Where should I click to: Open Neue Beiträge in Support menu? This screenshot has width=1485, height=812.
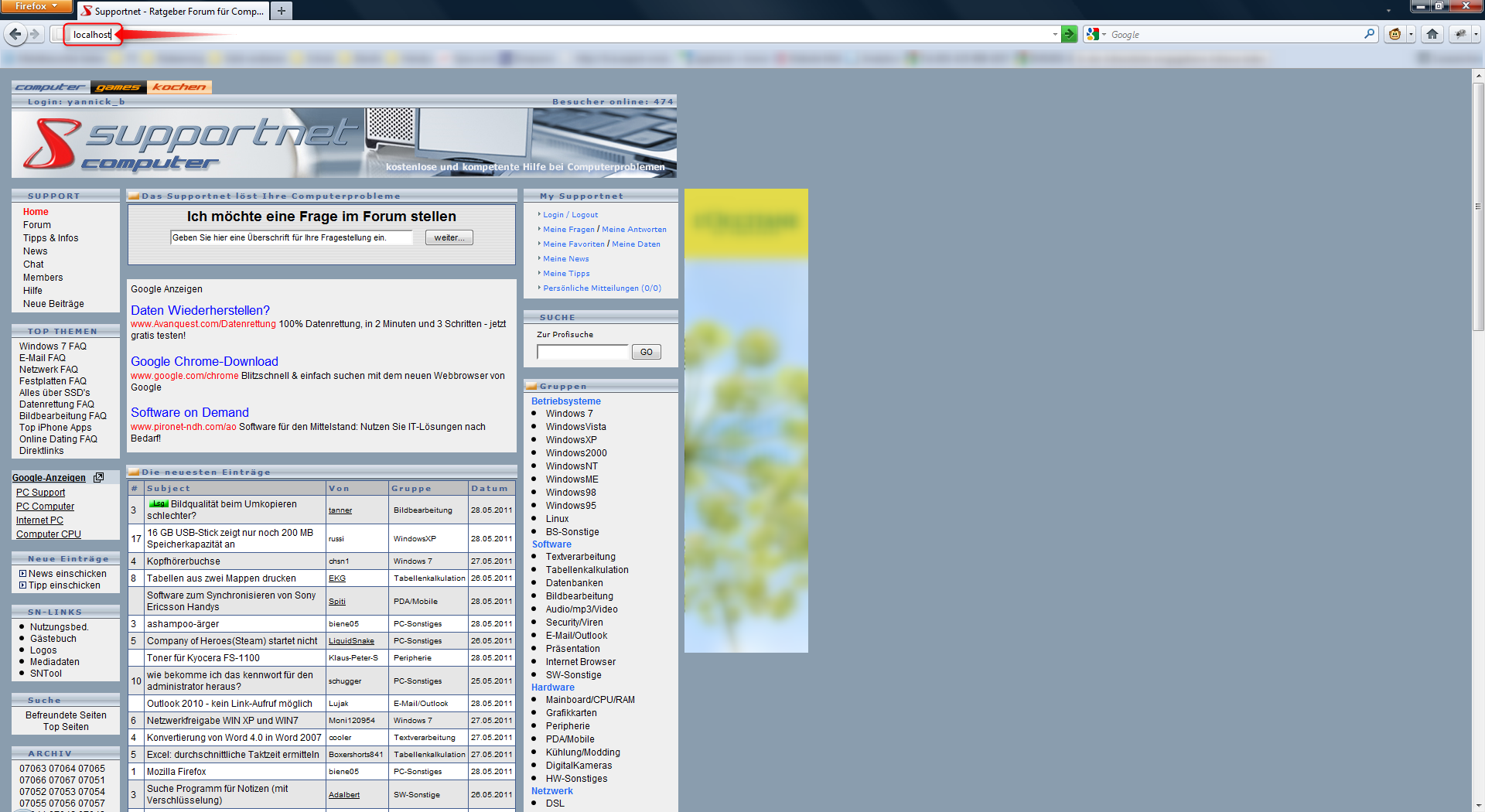[x=53, y=304]
